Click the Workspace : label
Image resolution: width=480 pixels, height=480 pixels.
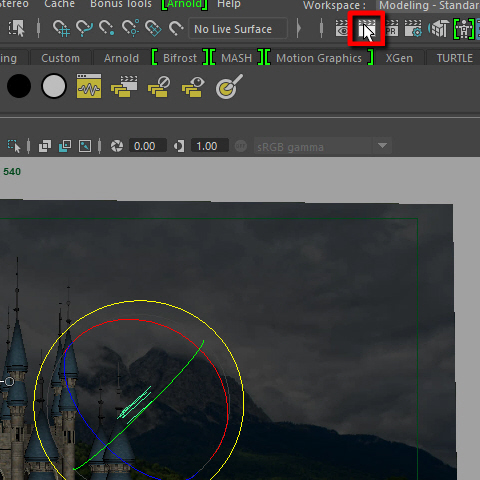pyautogui.click(x=334, y=5)
